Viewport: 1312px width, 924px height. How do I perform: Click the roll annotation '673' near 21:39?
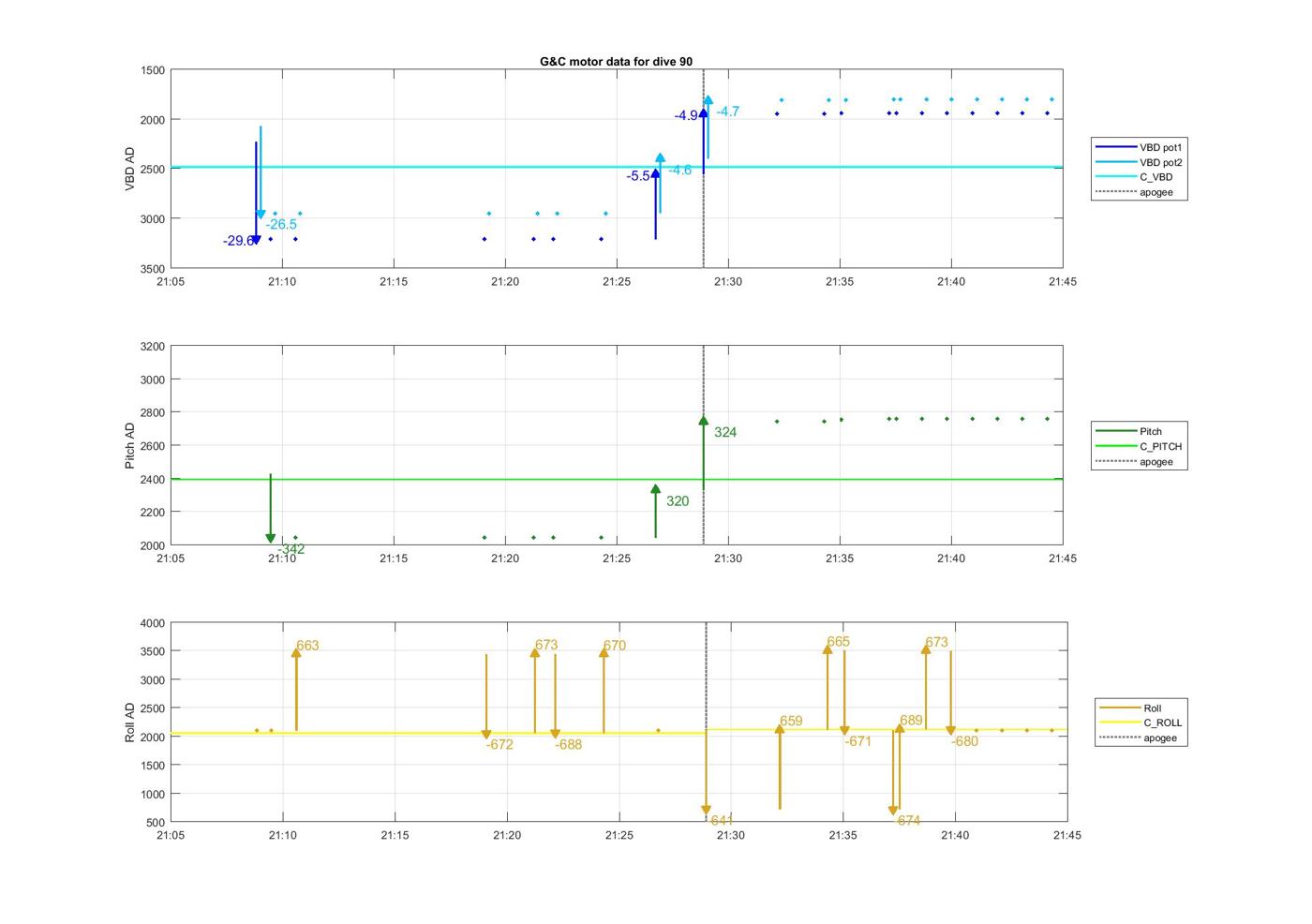click(936, 643)
